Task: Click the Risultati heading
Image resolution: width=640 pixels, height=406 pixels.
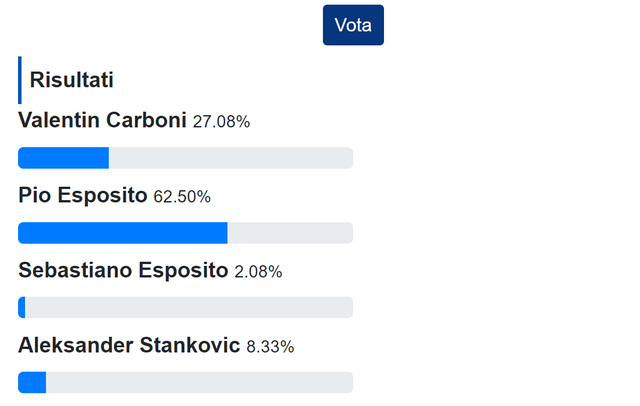Action: (71, 80)
